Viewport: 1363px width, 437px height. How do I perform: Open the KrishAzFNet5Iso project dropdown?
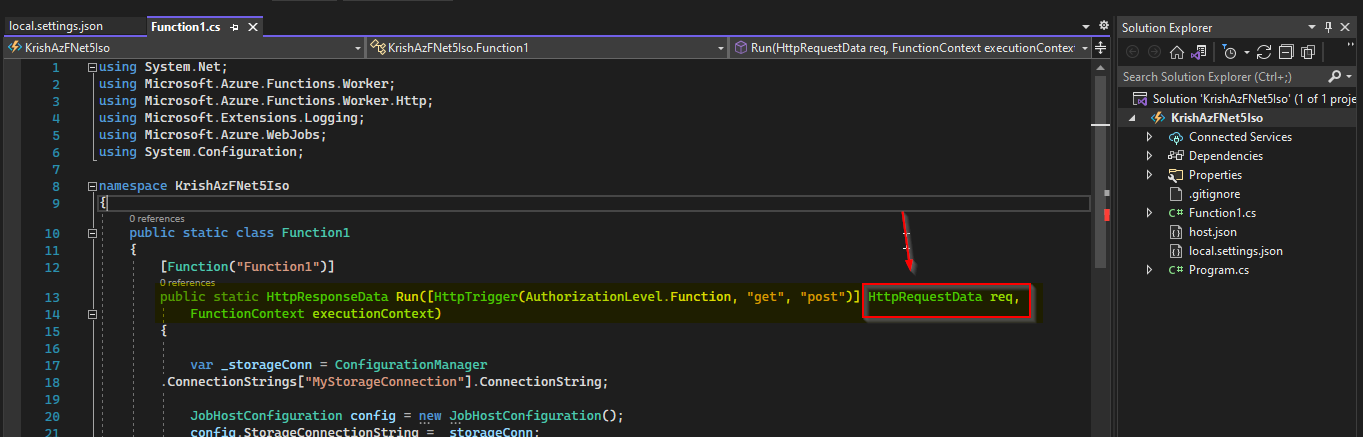[184, 47]
